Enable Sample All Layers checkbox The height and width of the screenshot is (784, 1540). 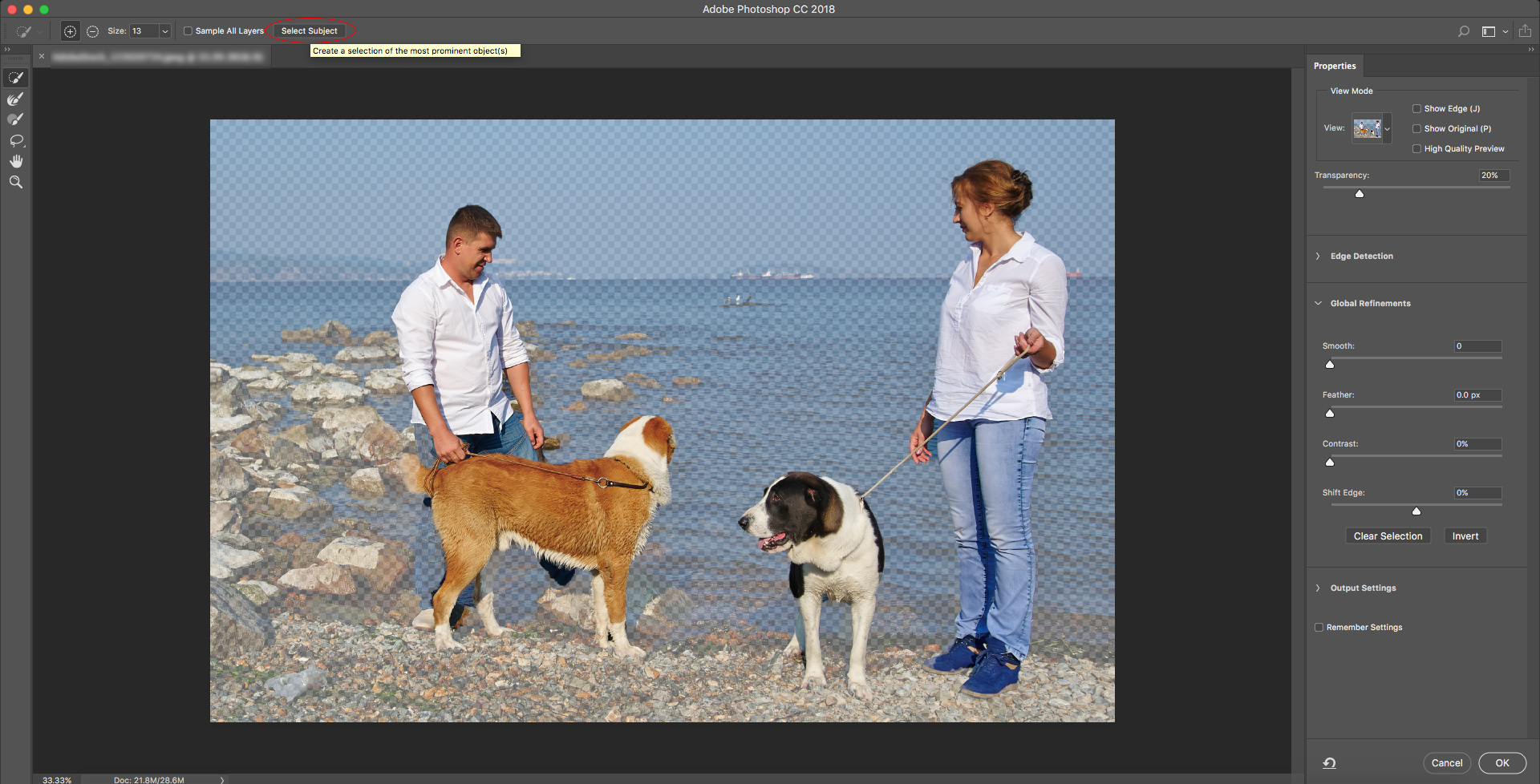pos(188,31)
